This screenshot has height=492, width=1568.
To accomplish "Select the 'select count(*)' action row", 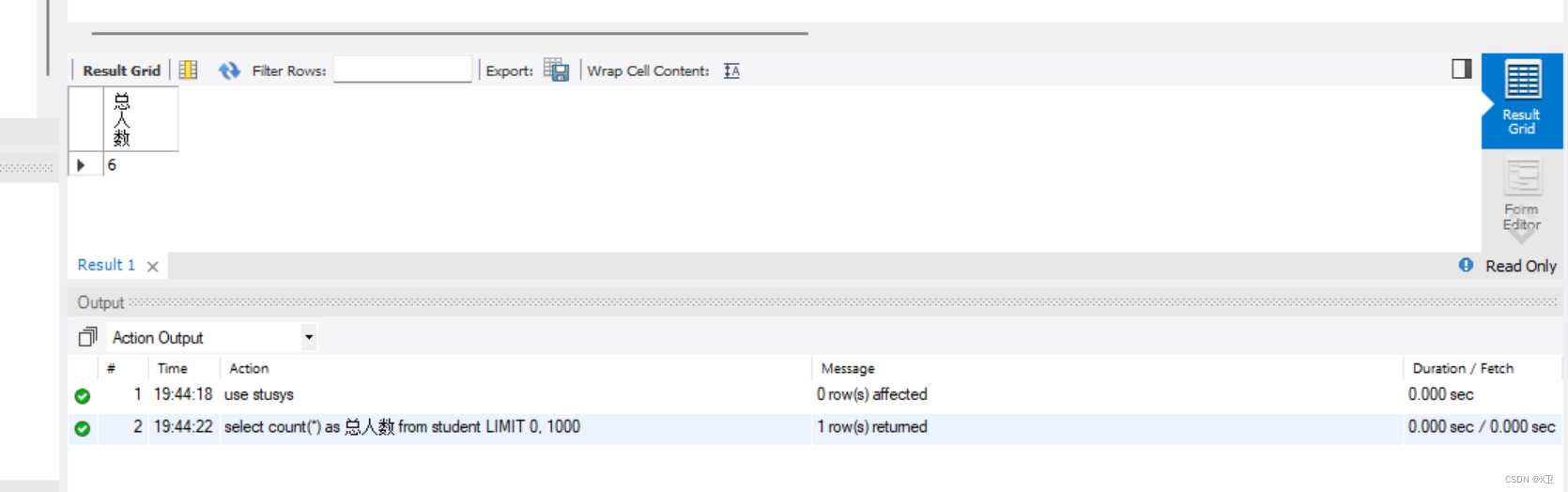I will click(x=815, y=427).
